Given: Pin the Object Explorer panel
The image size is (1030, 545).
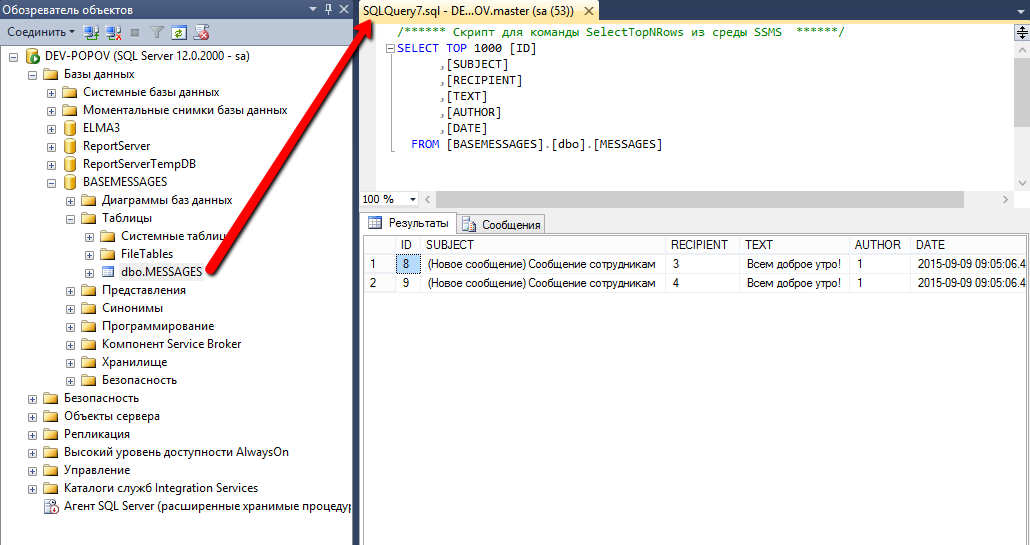Looking at the screenshot, I should (329, 9).
